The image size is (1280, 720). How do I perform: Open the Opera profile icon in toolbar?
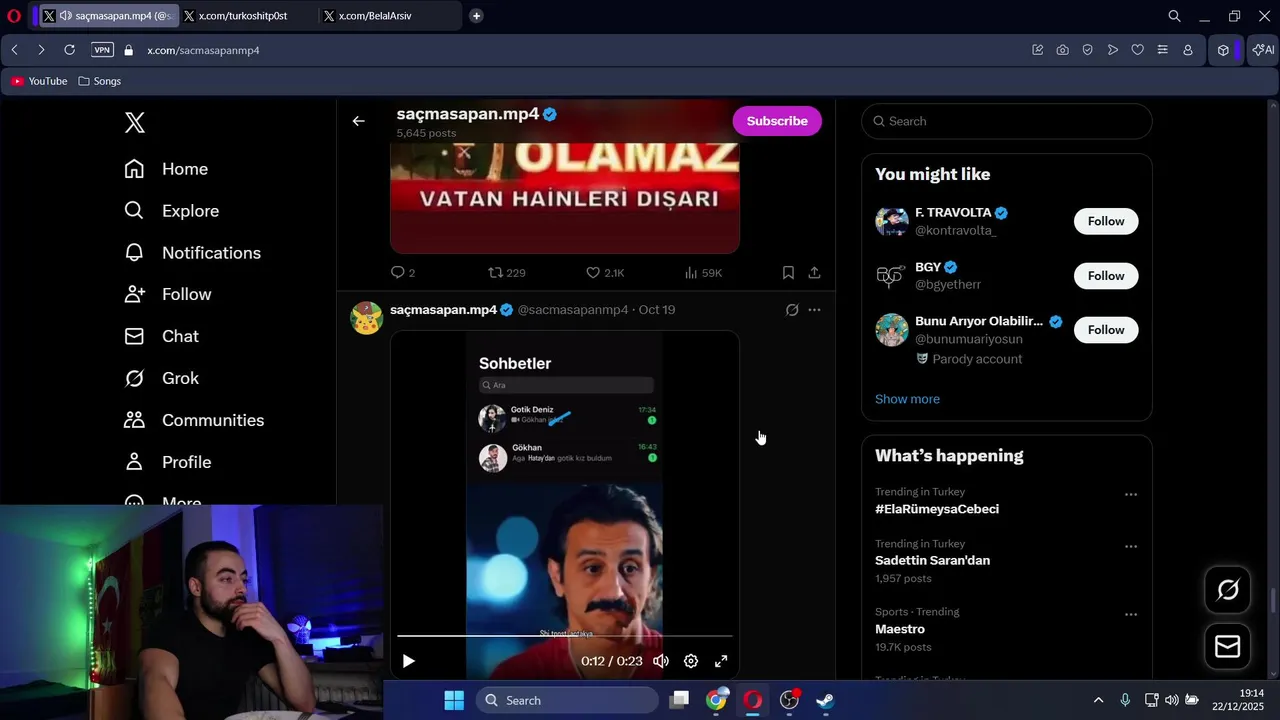click(1188, 50)
